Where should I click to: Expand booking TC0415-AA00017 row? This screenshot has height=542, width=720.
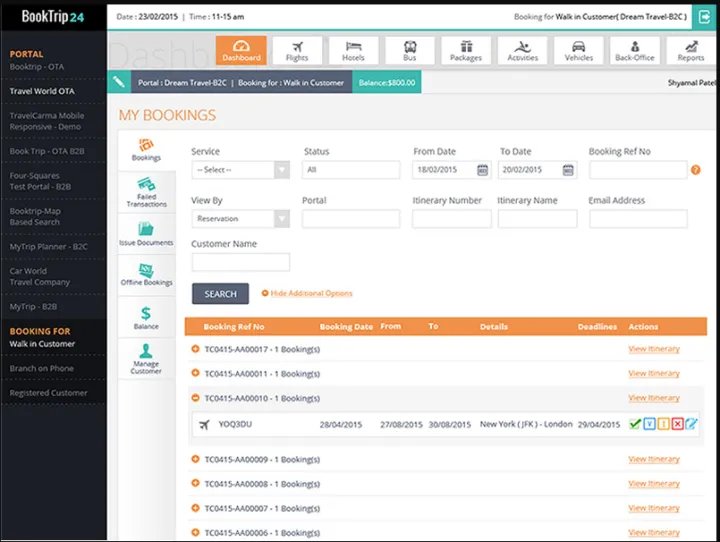click(196, 349)
